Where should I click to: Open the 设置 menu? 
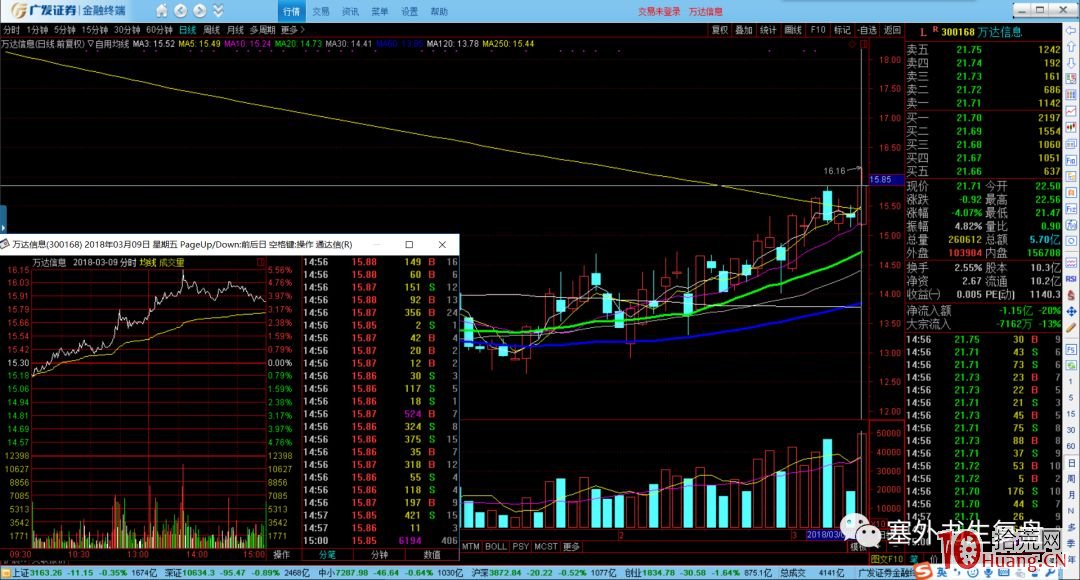(x=410, y=12)
